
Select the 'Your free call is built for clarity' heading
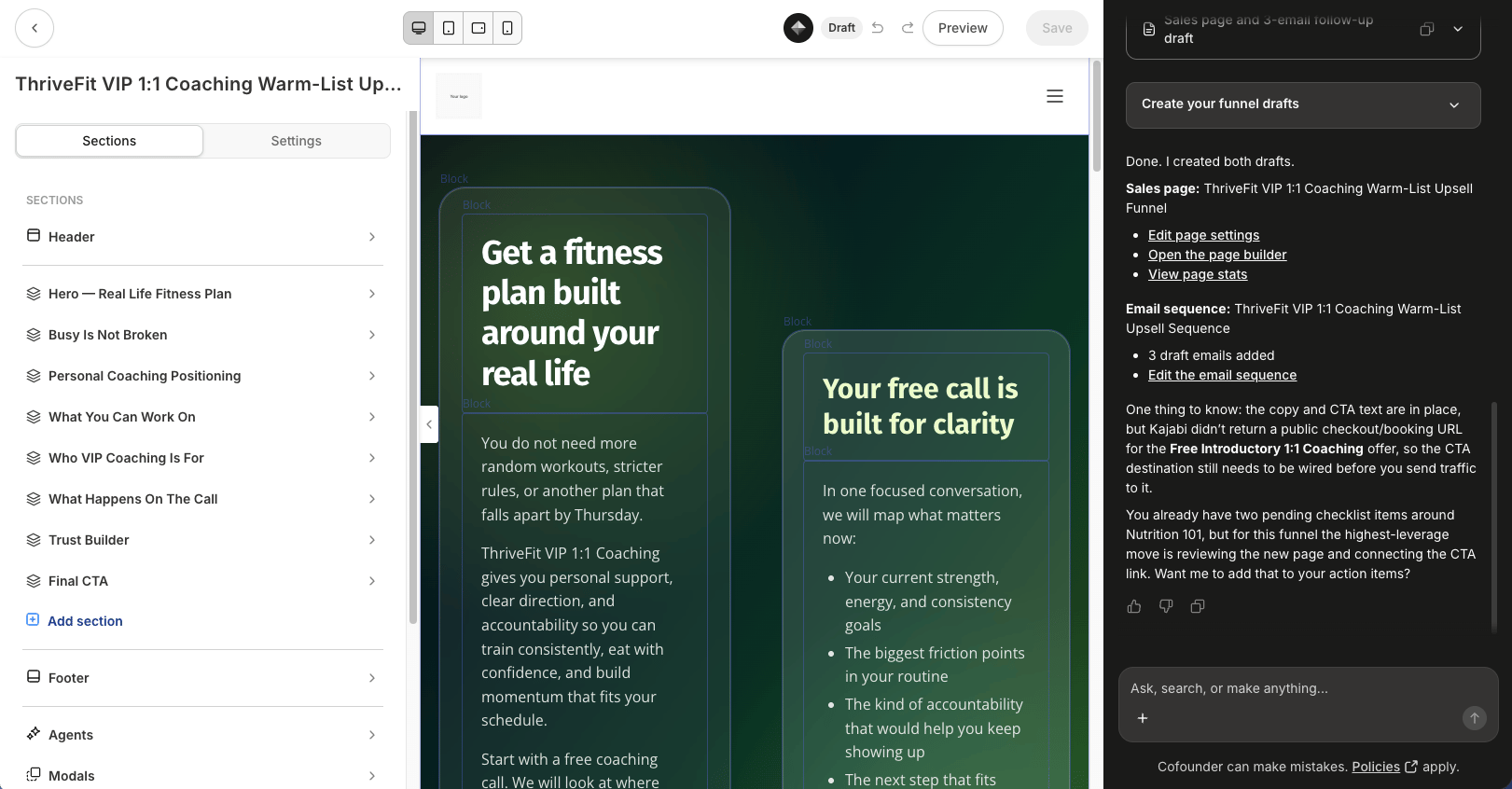tap(925, 406)
